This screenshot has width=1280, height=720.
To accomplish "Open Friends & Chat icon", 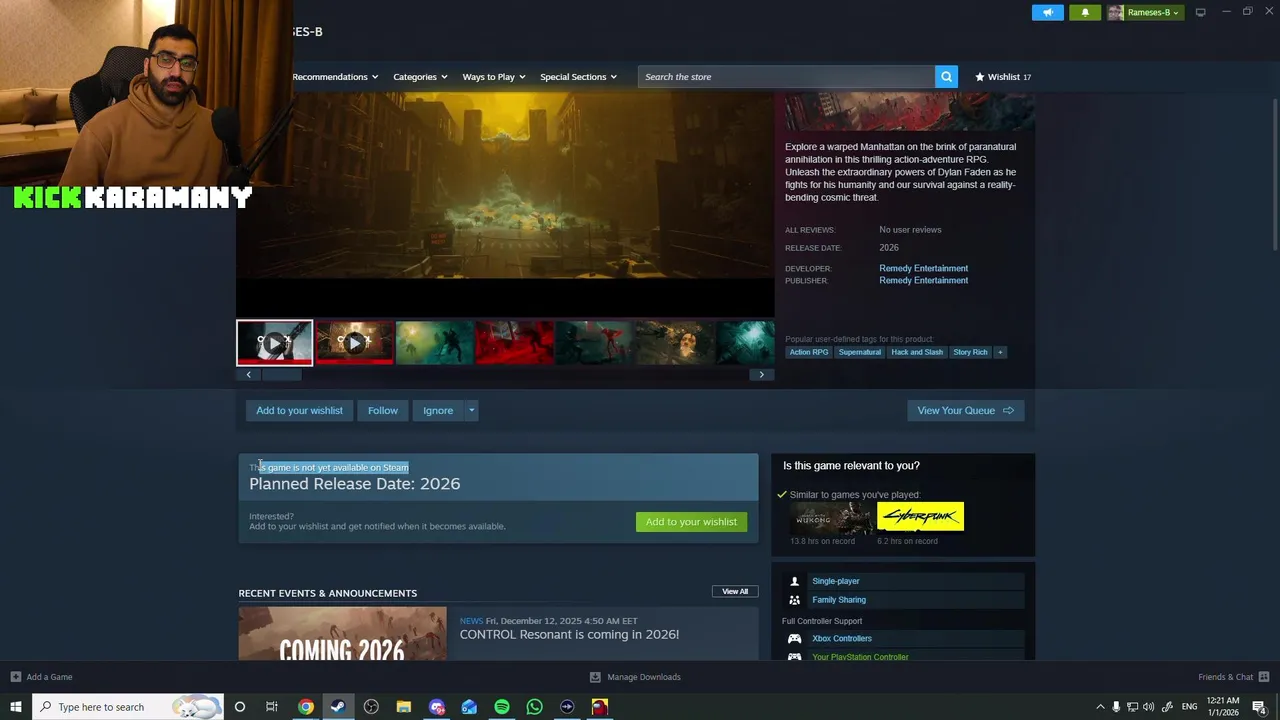I will click(1264, 677).
